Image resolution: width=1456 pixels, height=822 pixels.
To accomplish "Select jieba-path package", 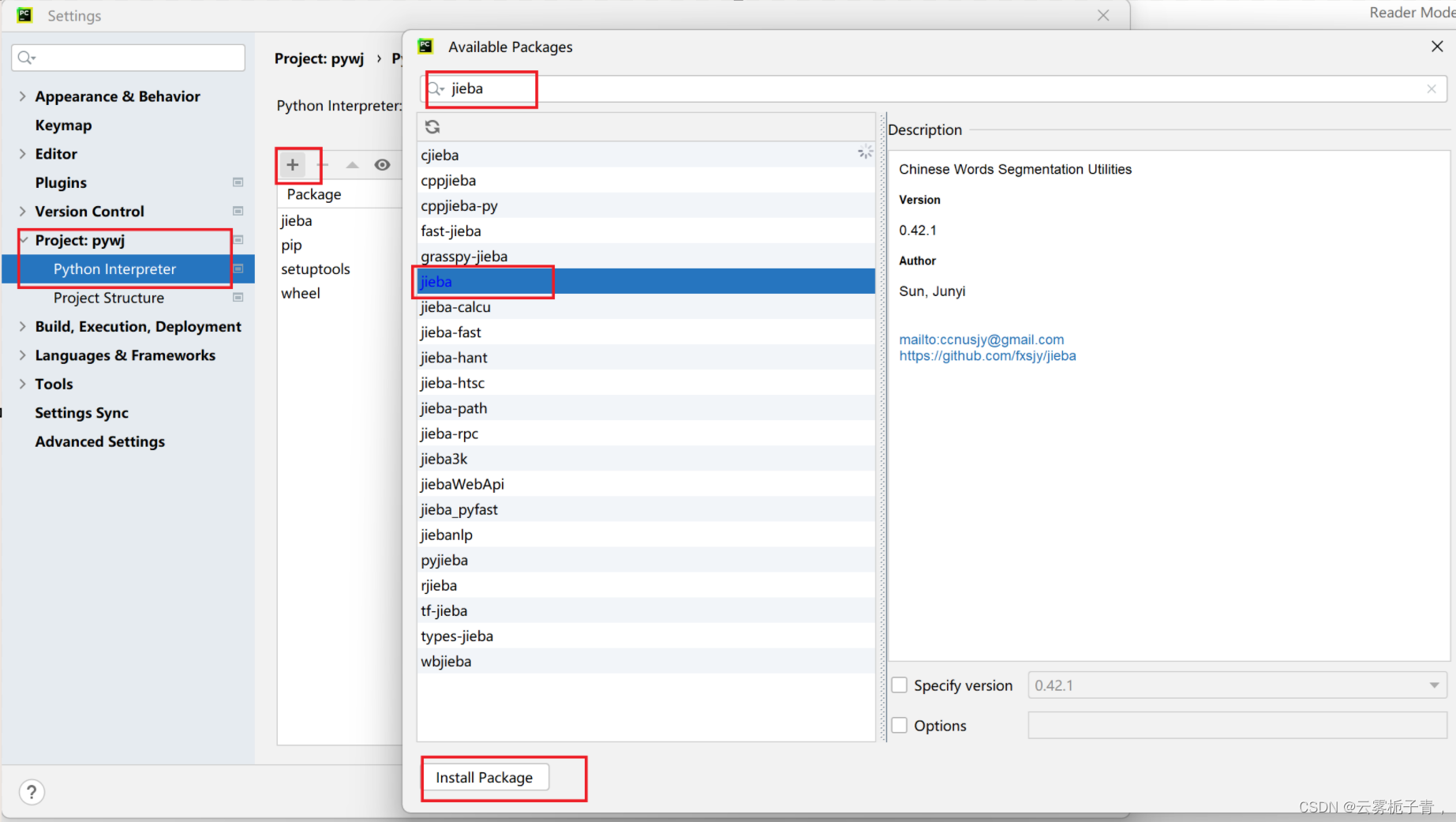I will click(646, 407).
